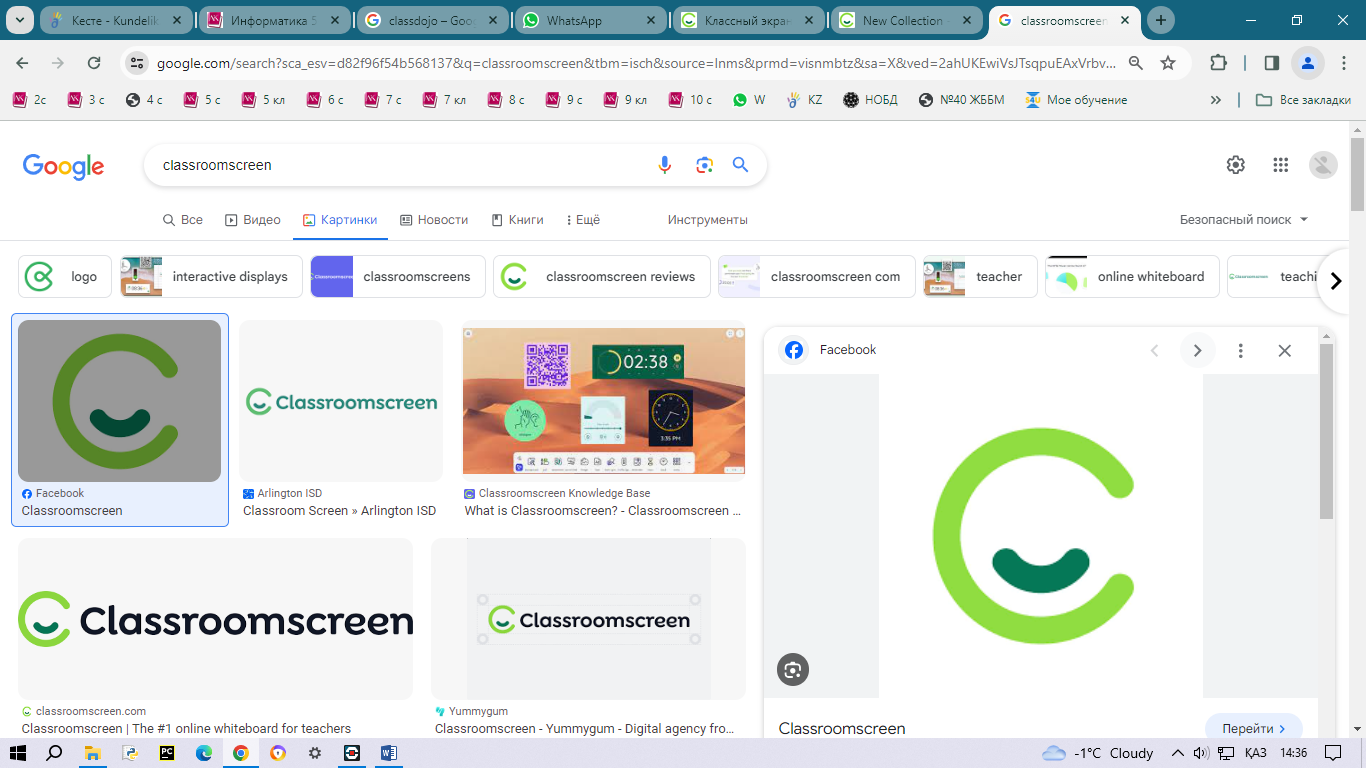The image size is (1366, 768).
Task: Switch to the Классный экран browser tab
Action: pos(748,20)
